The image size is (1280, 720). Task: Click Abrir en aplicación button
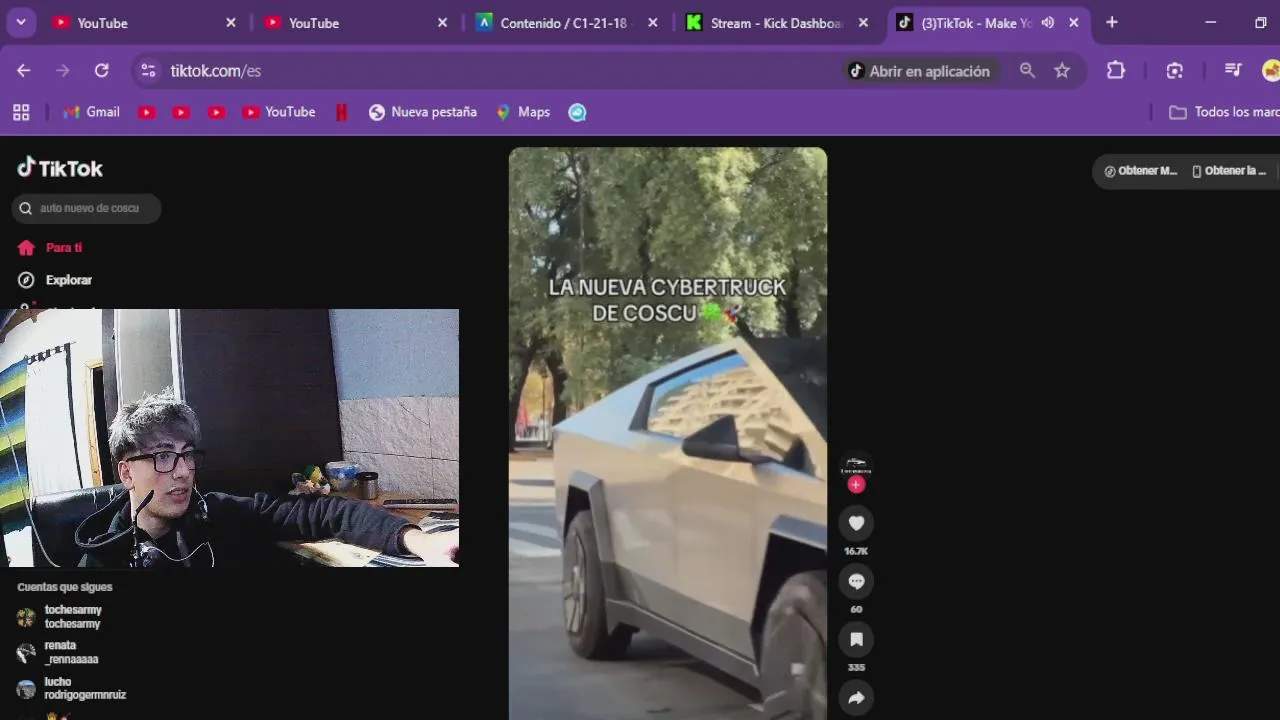click(919, 71)
